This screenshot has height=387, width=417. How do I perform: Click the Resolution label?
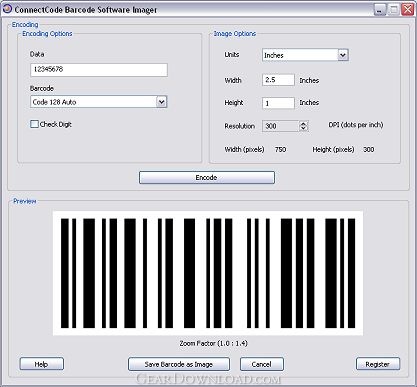click(x=240, y=126)
